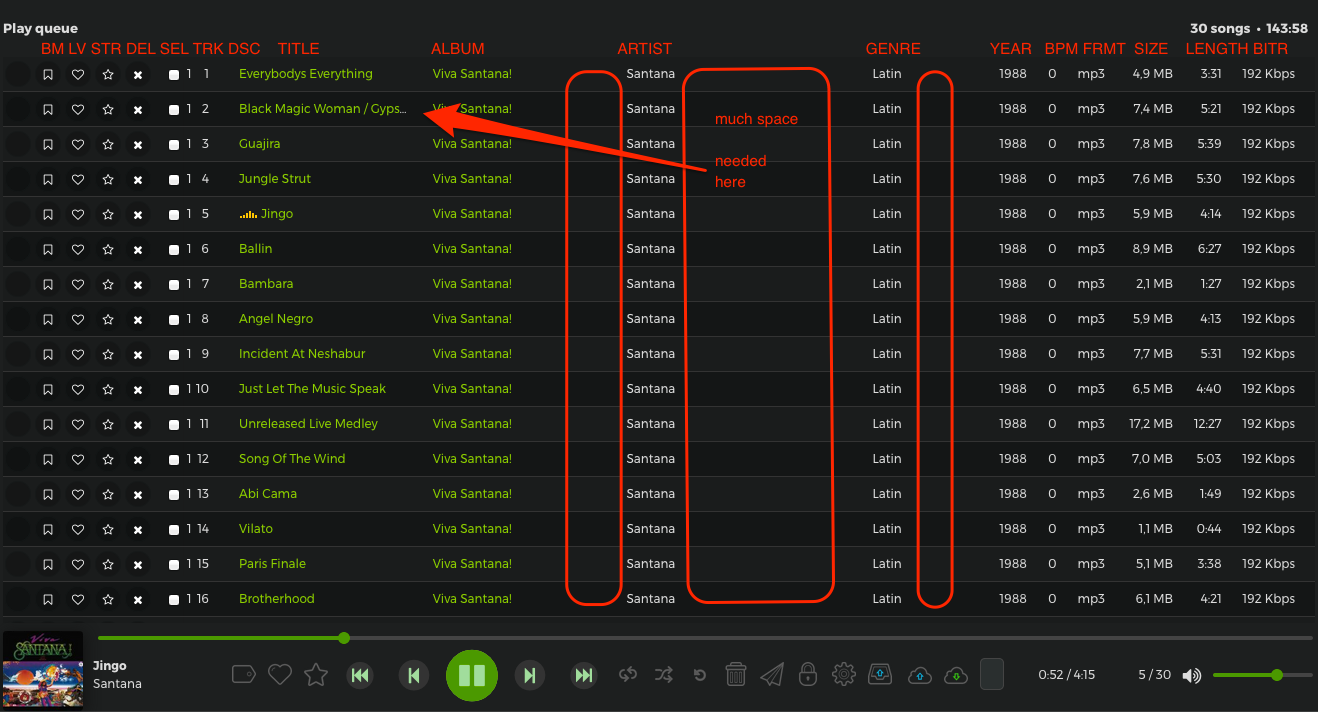The width and height of the screenshot is (1318, 712).
Task: Check the selection box for Angel Negro
Action: pyautogui.click(x=174, y=320)
